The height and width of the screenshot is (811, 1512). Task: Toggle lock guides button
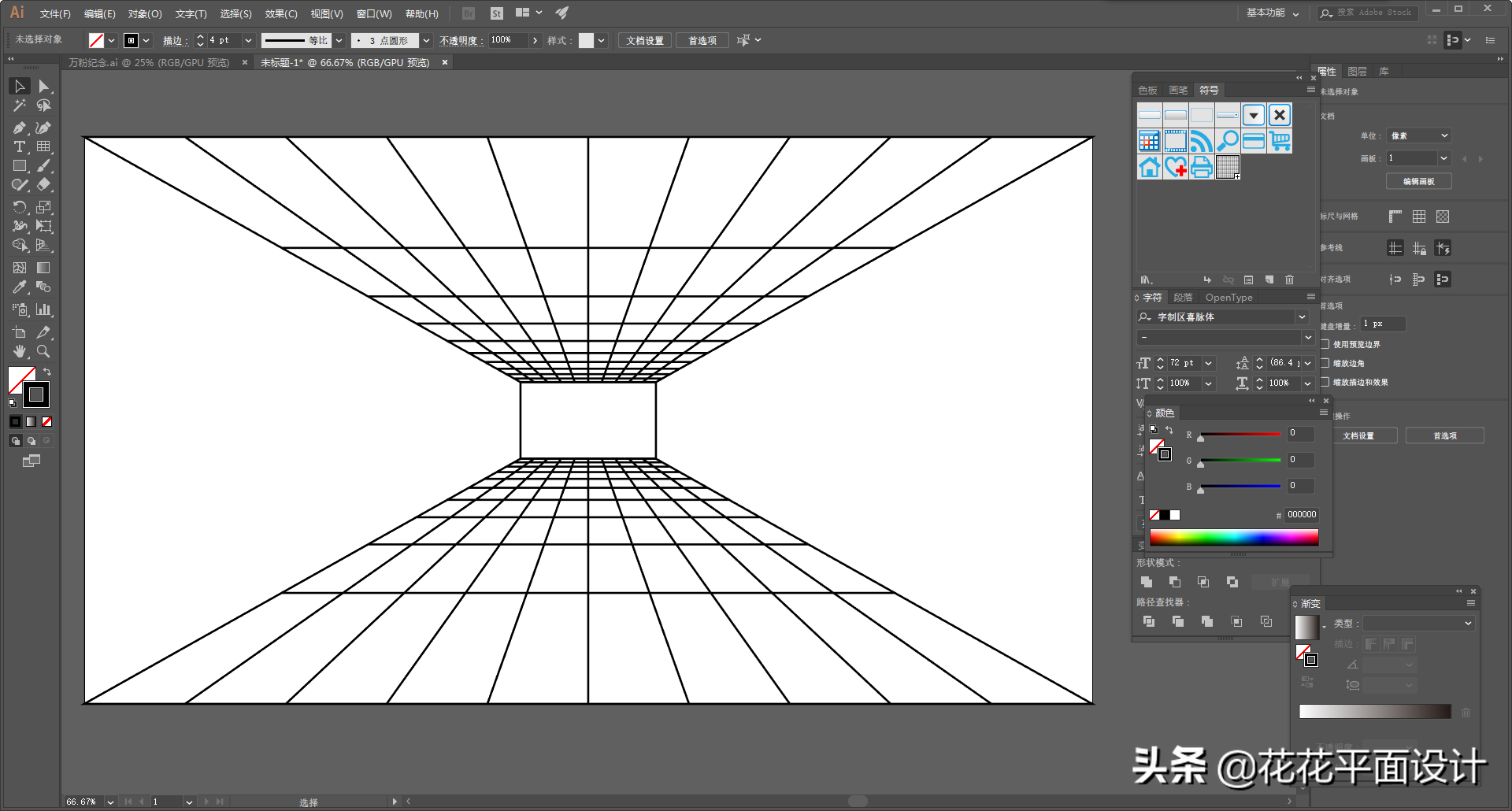[1419, 248]
